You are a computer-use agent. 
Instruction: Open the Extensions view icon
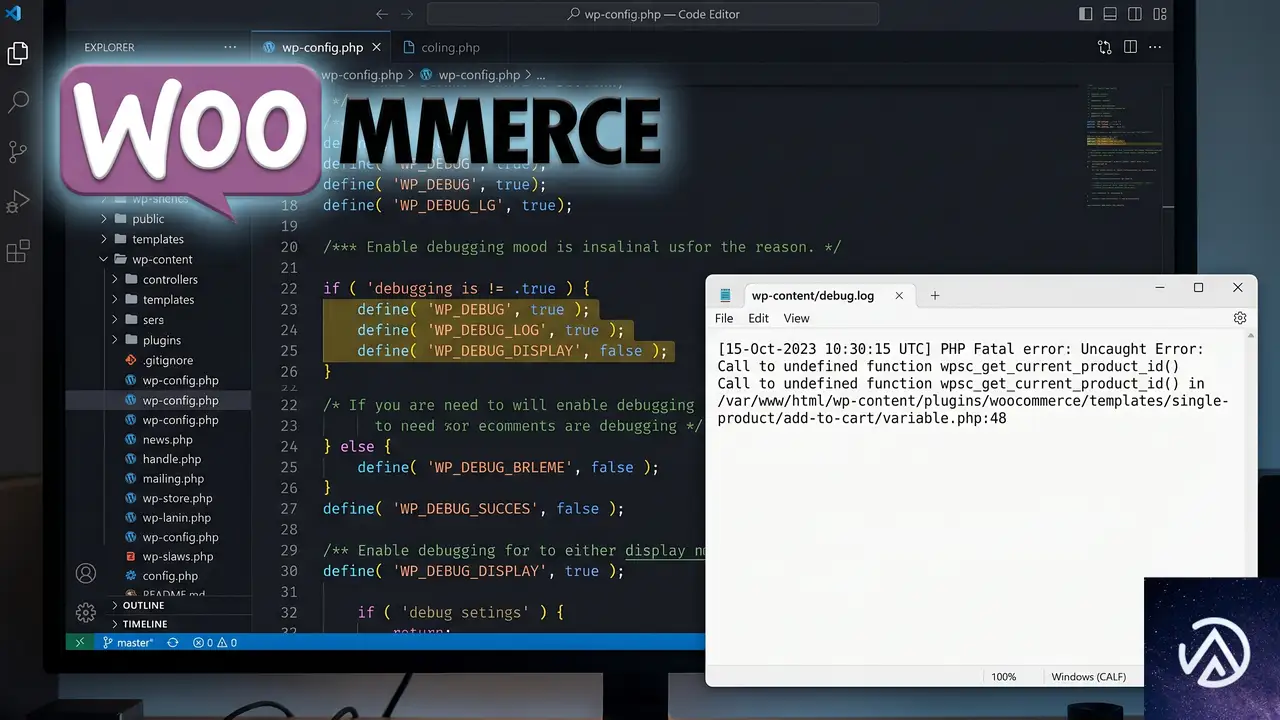pos(18,252)
